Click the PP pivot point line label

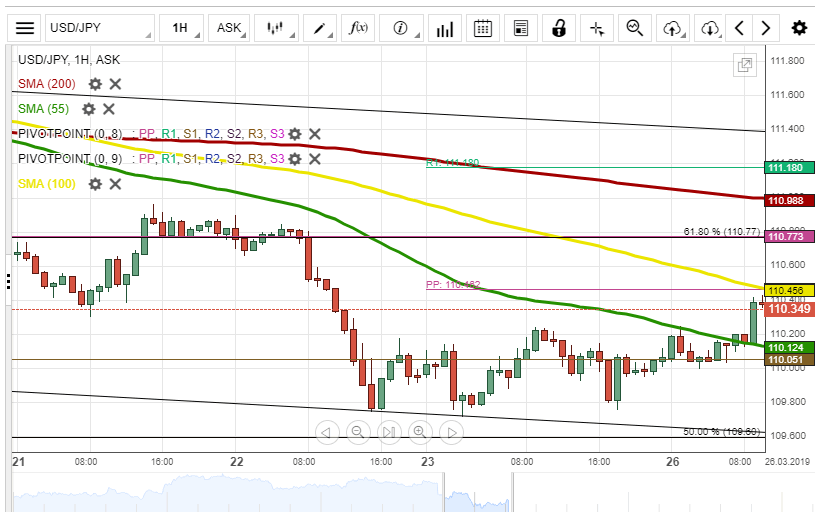(453, 285)
